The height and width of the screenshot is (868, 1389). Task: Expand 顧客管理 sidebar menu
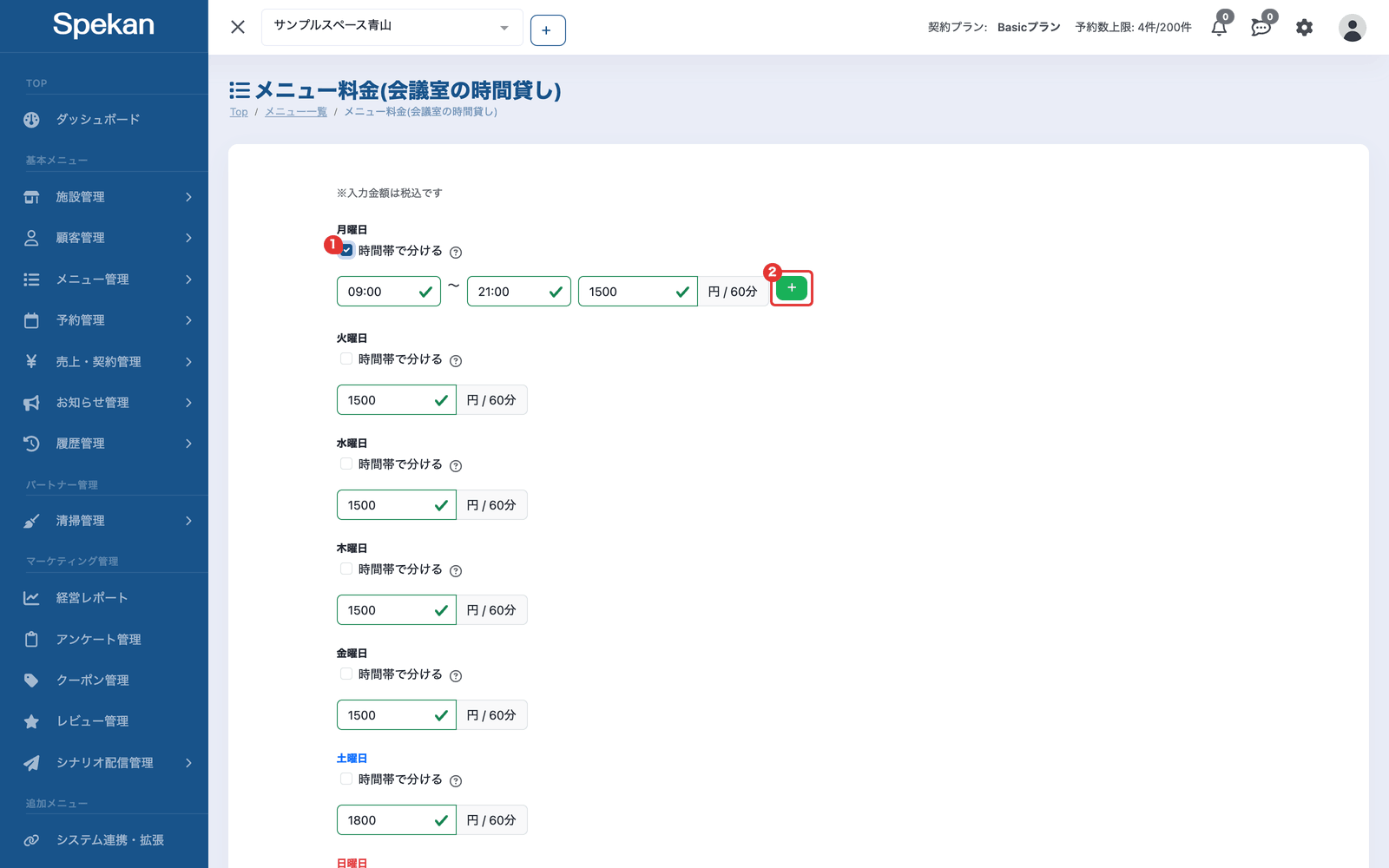(104, 238)
